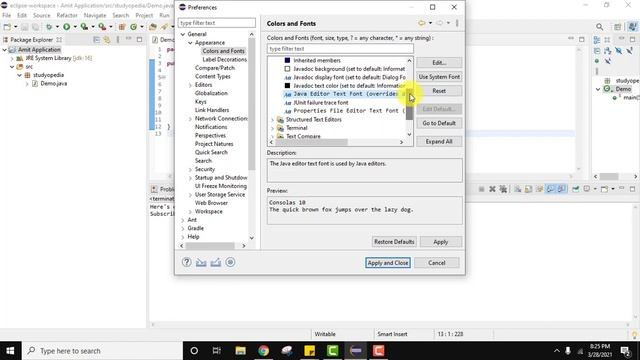This screenshot has width=640, height=360.
Task: Open the Navigate menu
Action: coord(95,15)
